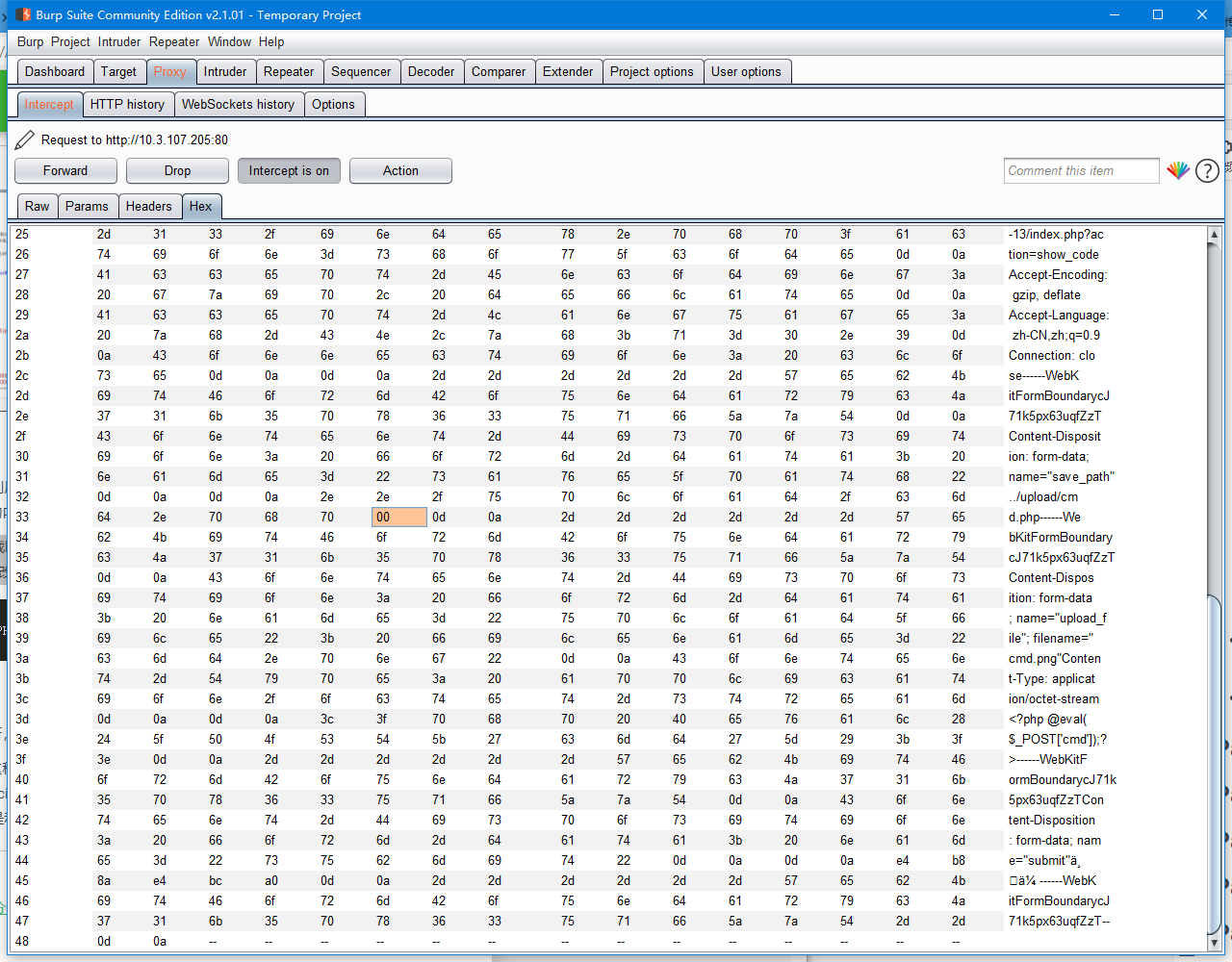1232x962 pixels.
Task: Click the decoded text 'e="submit"ä¸'
Action: click(x=1044, y=860)
